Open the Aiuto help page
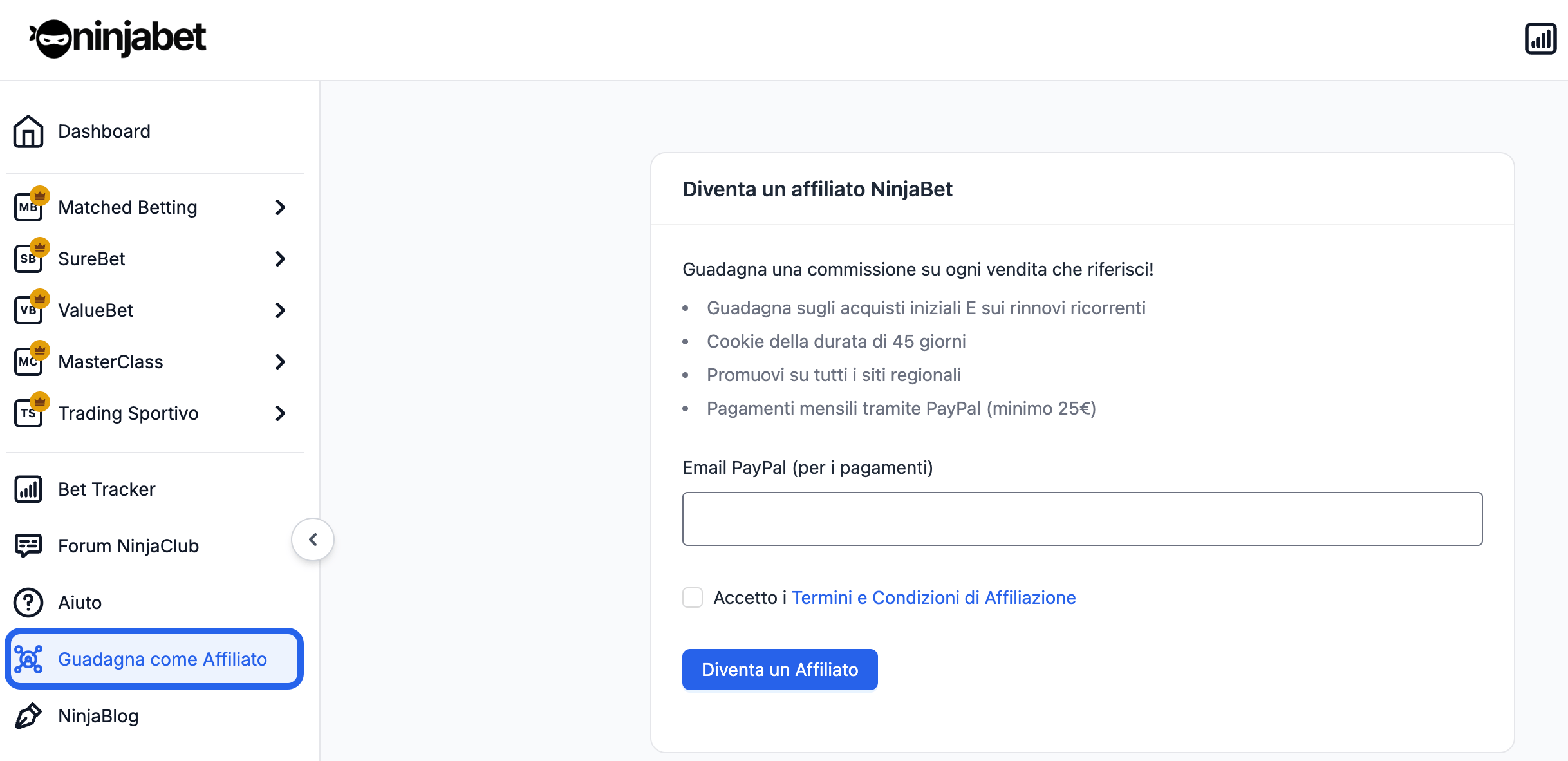1568x761 pixels. [x=80, y=603]
